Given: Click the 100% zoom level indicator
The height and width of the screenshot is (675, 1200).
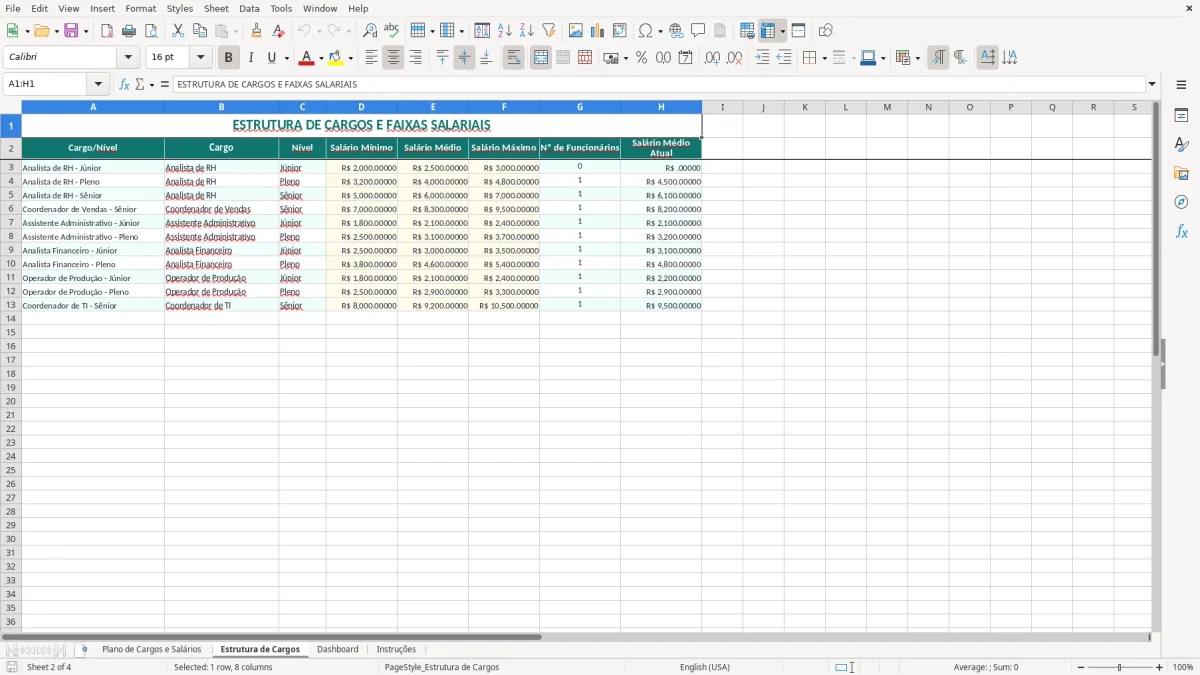Looking at the screenshot, I should tap(1183, 667).
